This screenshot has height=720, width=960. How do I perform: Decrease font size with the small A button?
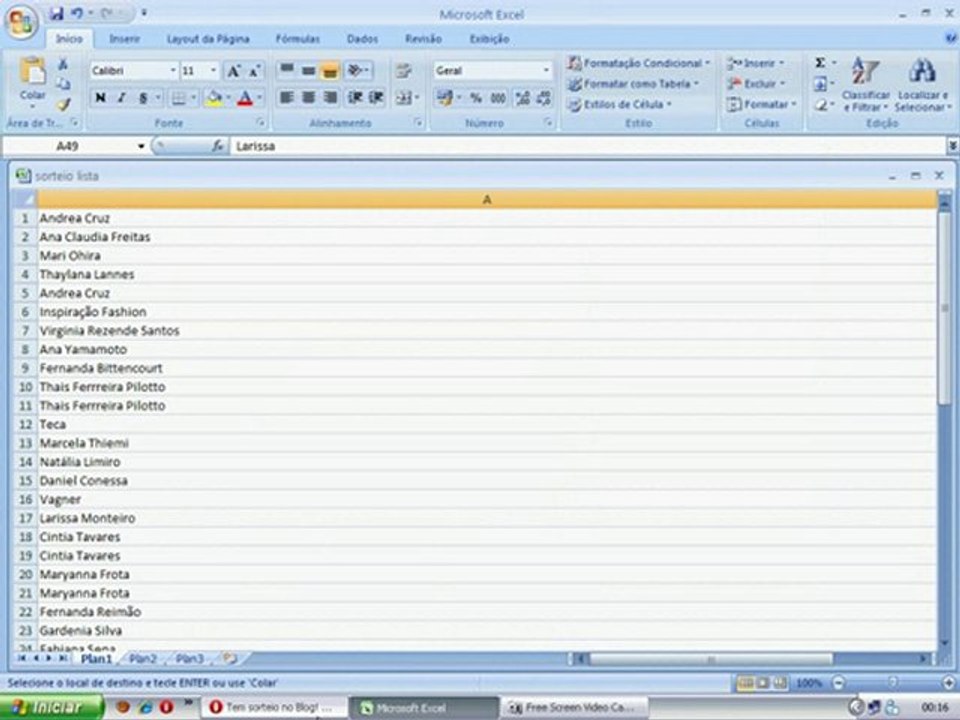point(255,71)
